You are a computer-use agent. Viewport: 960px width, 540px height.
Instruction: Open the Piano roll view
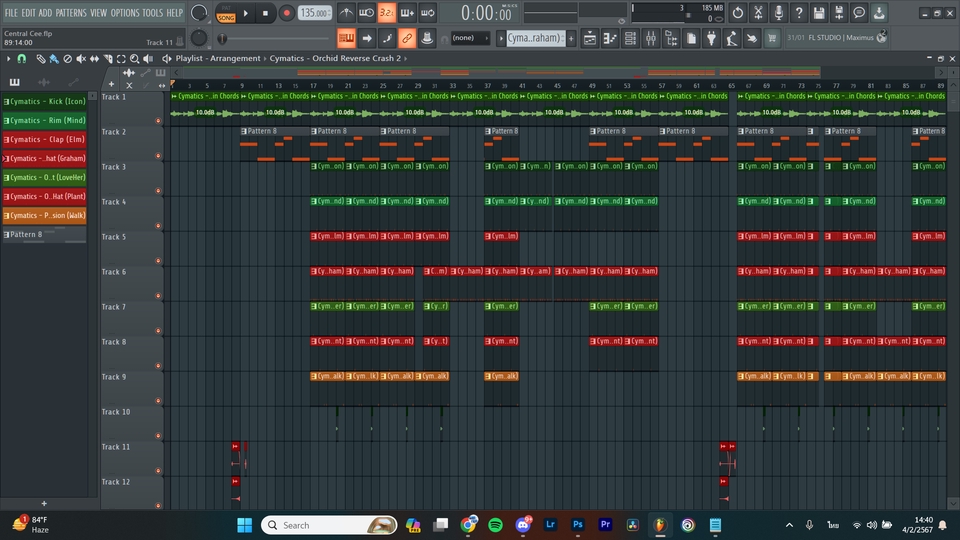(610, 38)
